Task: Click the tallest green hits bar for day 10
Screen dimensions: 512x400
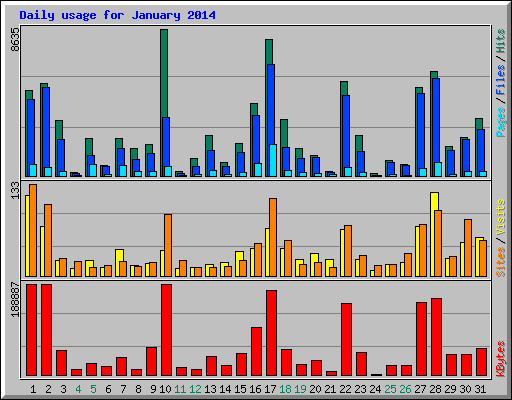Action: pos(164,73)
